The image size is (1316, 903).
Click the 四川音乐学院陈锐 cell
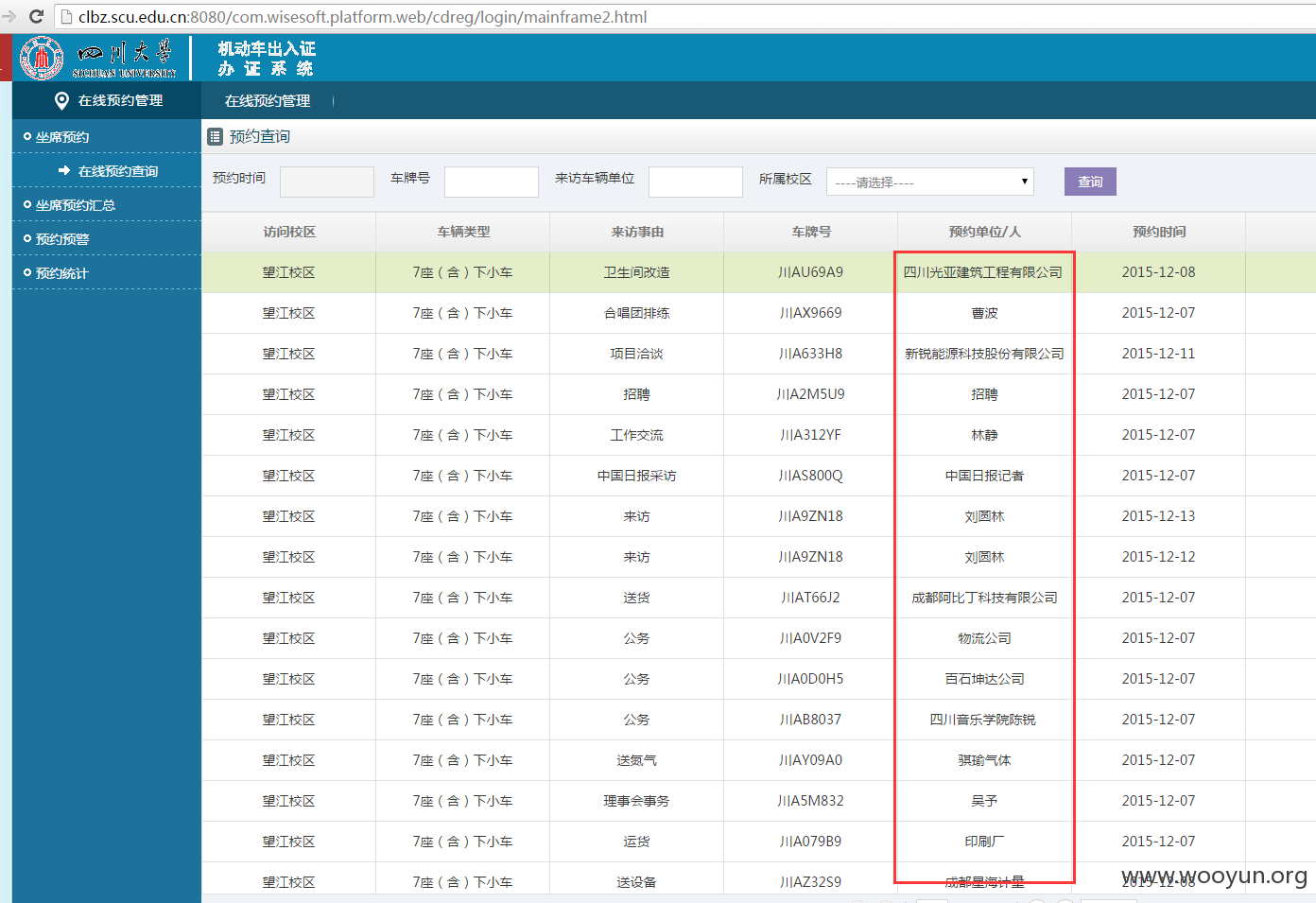pyautogui.click(x=985, y=720)
